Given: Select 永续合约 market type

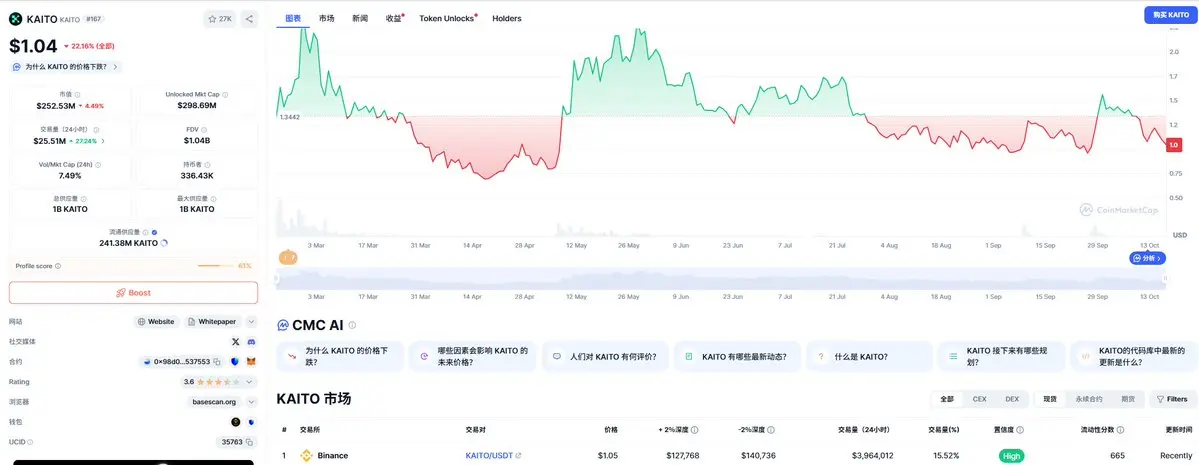Looking at the screenshot, I should click(1089, 399).
